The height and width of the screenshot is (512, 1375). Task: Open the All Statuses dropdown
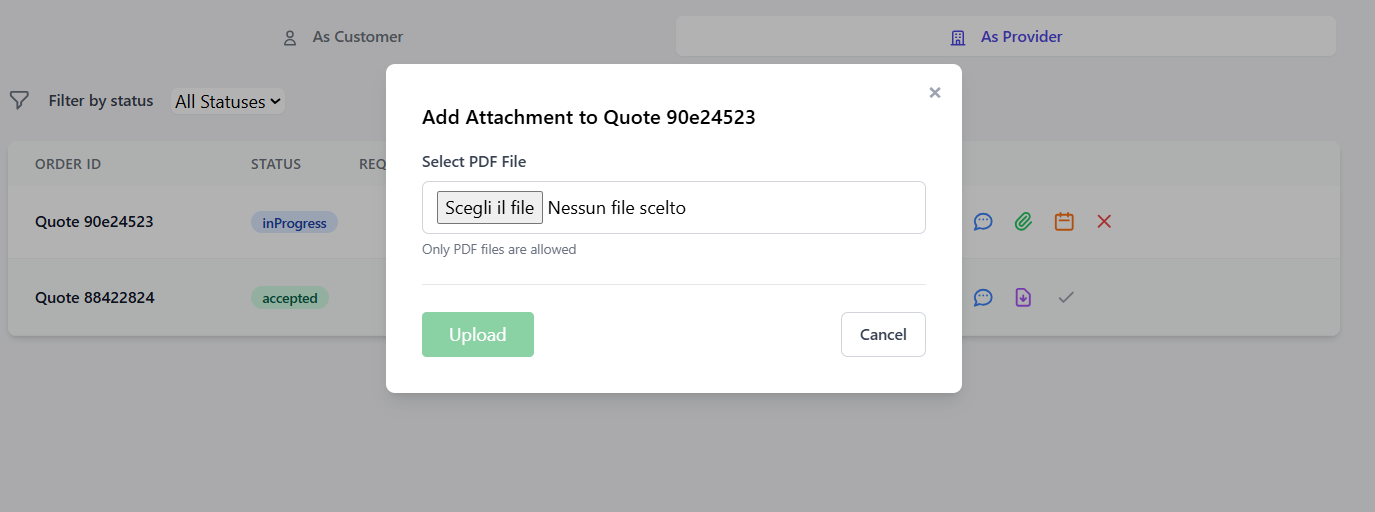228,101
